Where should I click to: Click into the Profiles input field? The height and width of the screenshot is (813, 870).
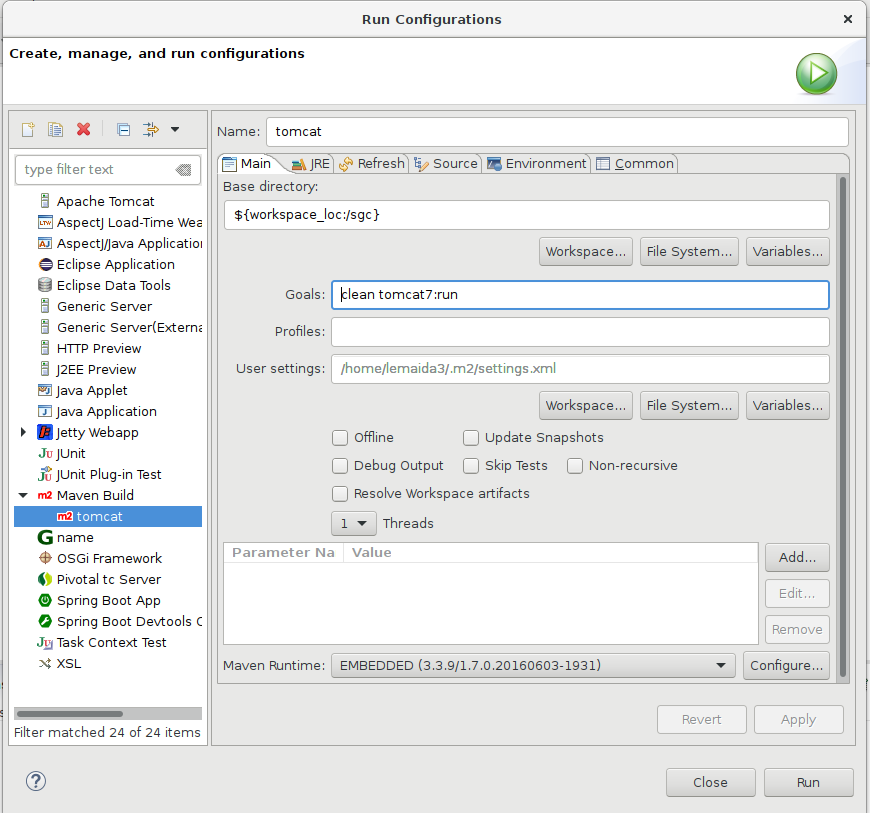(580, 332)
